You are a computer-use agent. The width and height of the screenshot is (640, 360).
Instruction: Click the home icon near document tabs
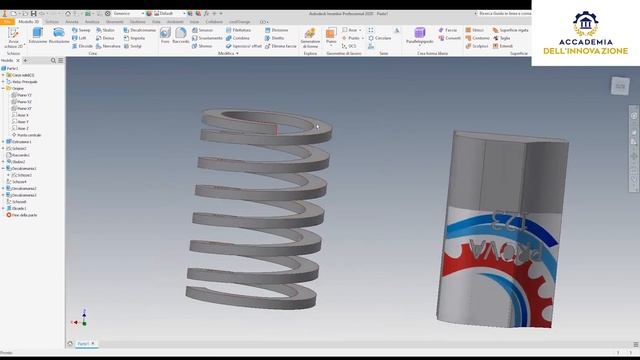70,344
